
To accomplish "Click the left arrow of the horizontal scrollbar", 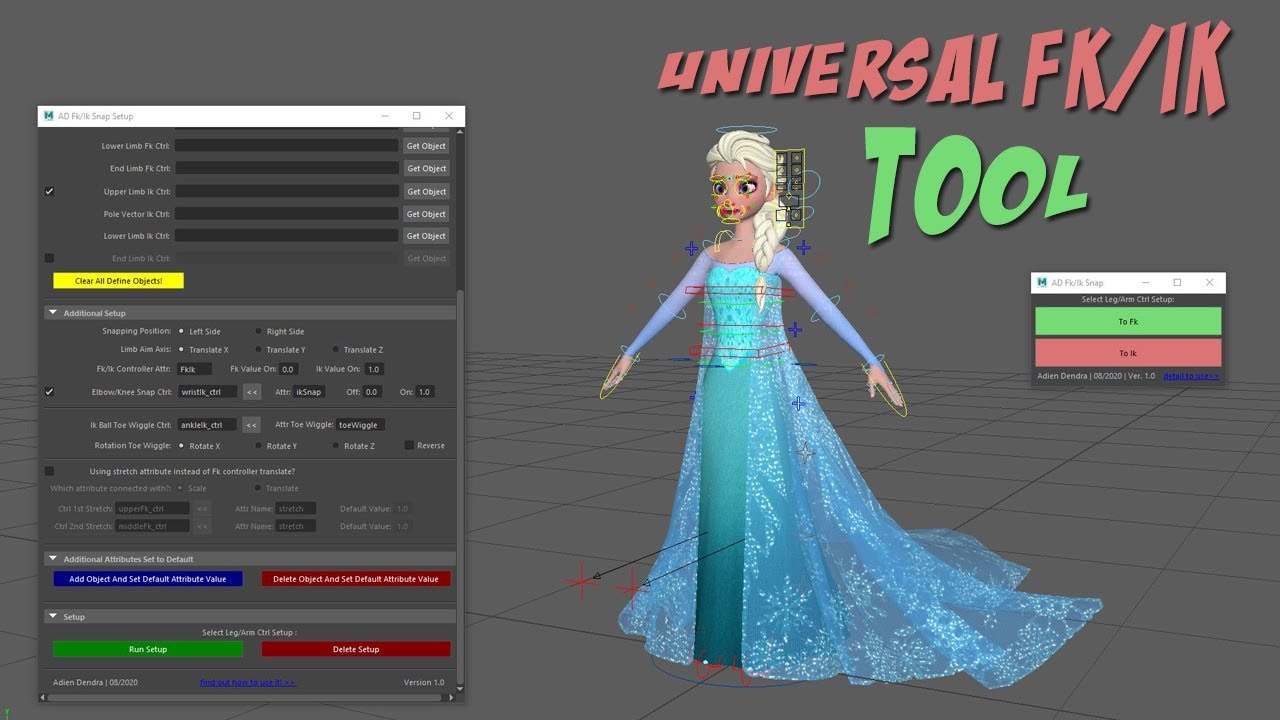I will pos(43,697).
